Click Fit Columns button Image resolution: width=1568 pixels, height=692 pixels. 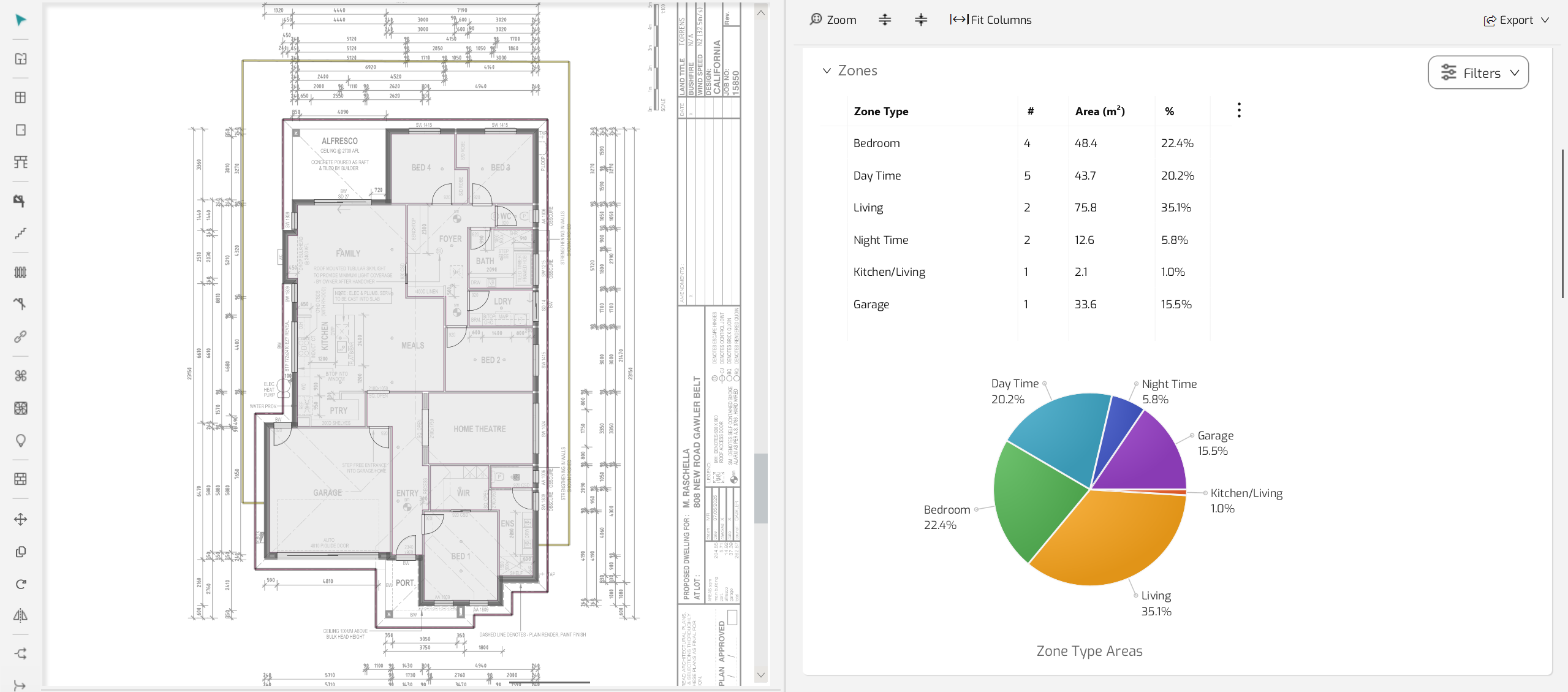(x=991, y=20)
